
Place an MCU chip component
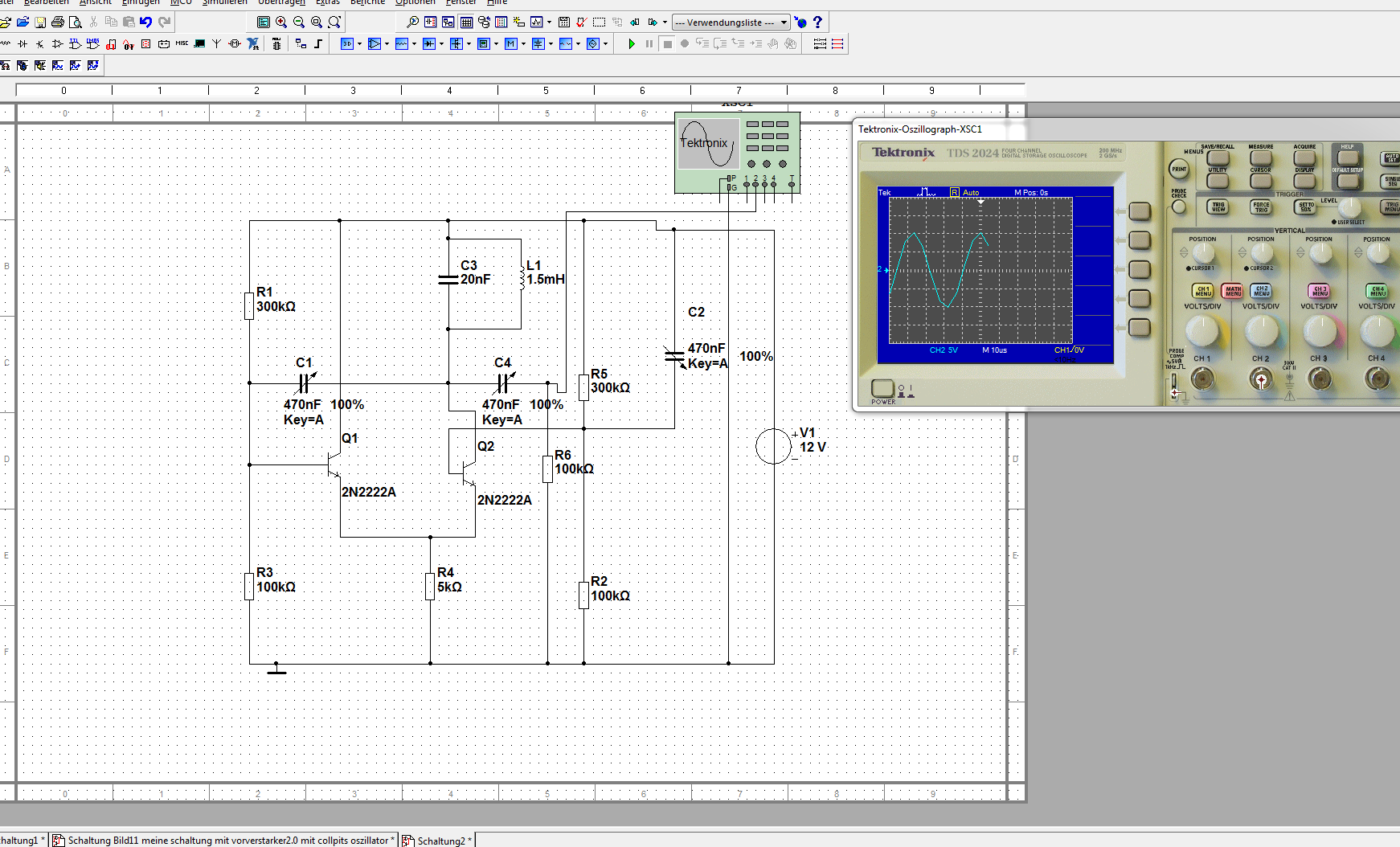(276, 43)
